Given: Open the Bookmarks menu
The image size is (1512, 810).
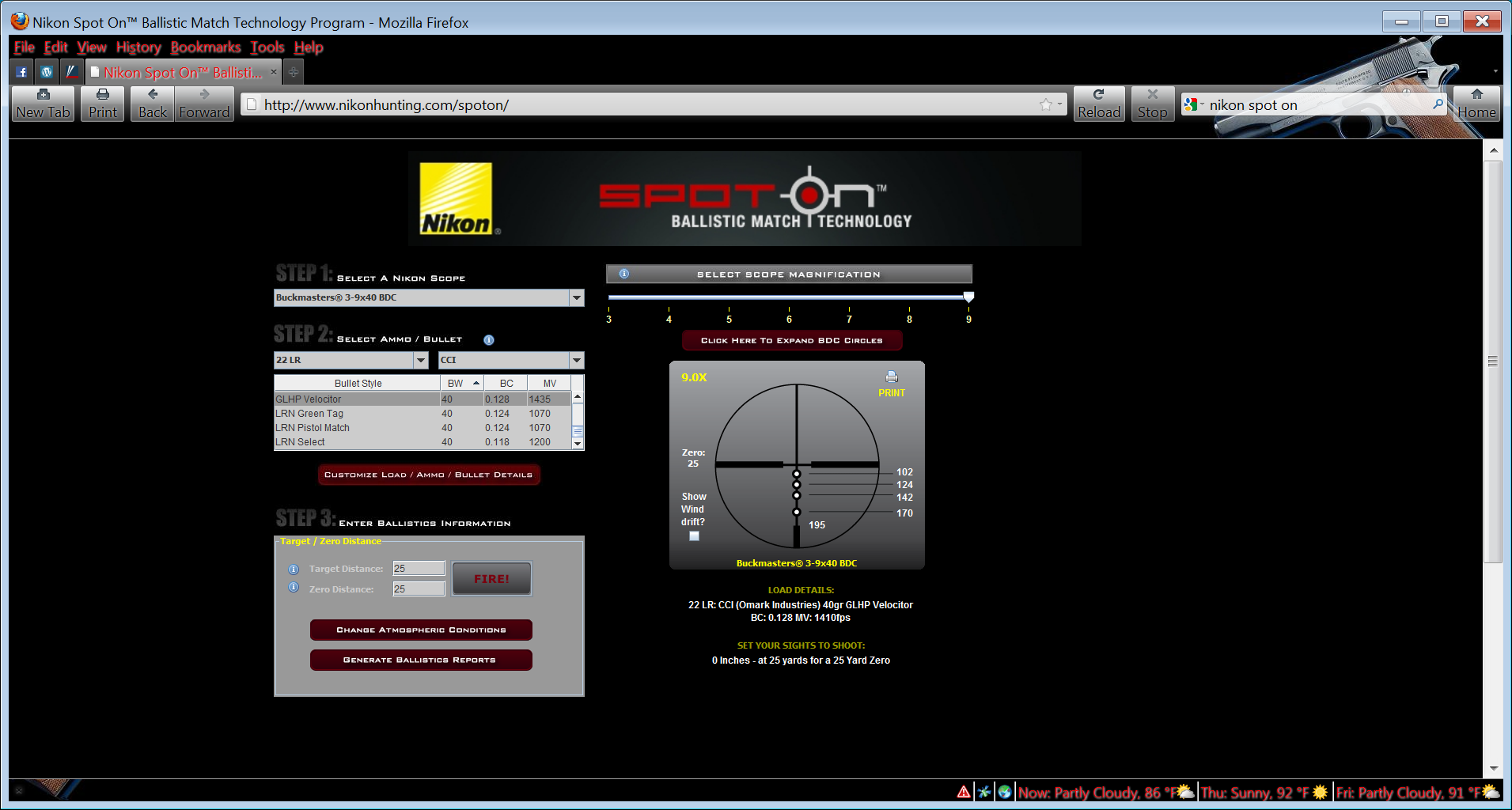Looking at the screenshot, I should coord(206,47).
